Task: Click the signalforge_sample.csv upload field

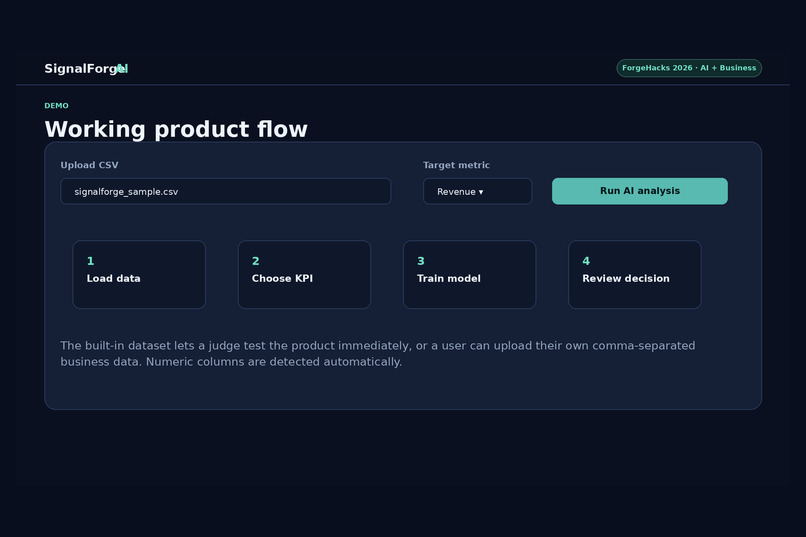Action: 226,191
